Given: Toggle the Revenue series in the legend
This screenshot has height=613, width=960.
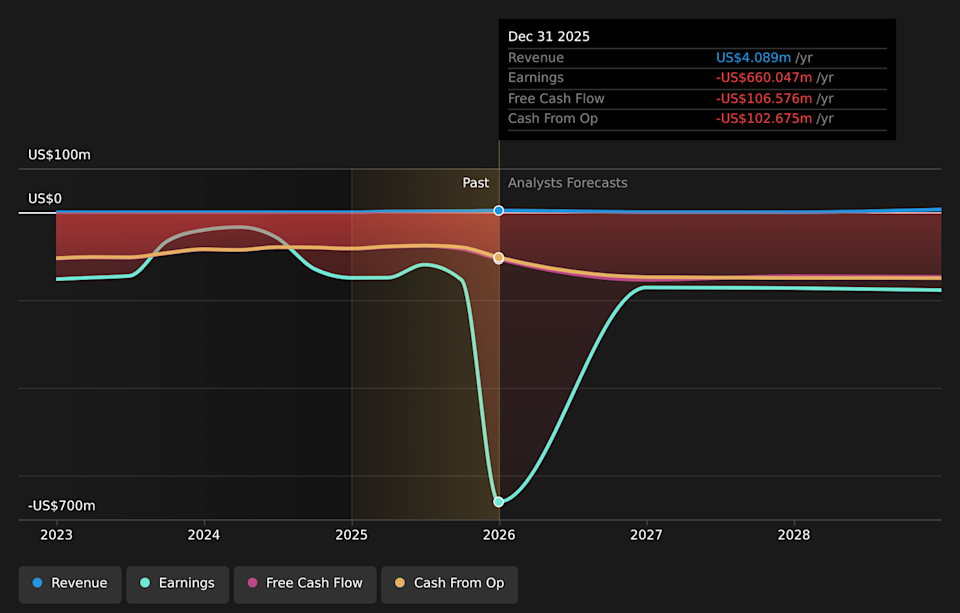Looking at the screenshot, I should (x=70, y=583).
